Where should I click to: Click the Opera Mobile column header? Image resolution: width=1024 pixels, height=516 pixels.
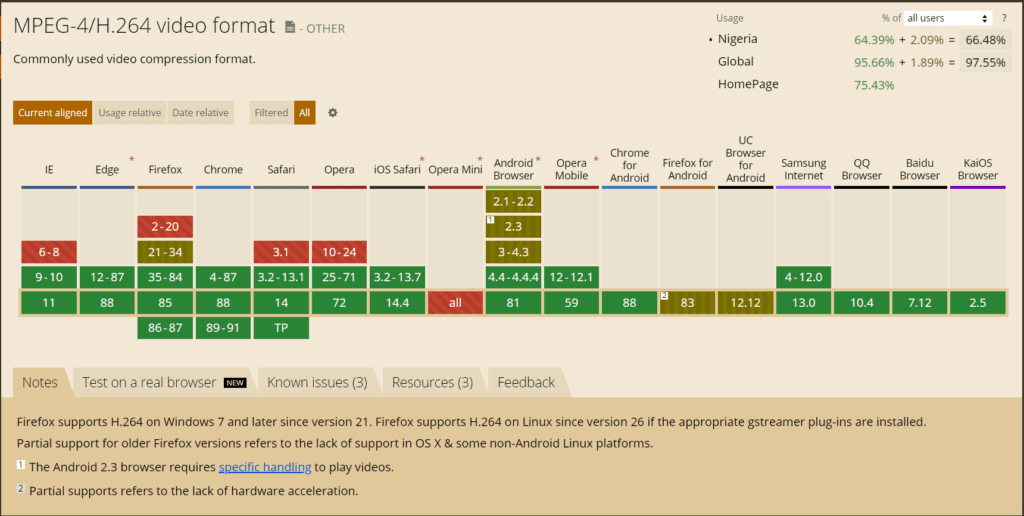(571, 169)
